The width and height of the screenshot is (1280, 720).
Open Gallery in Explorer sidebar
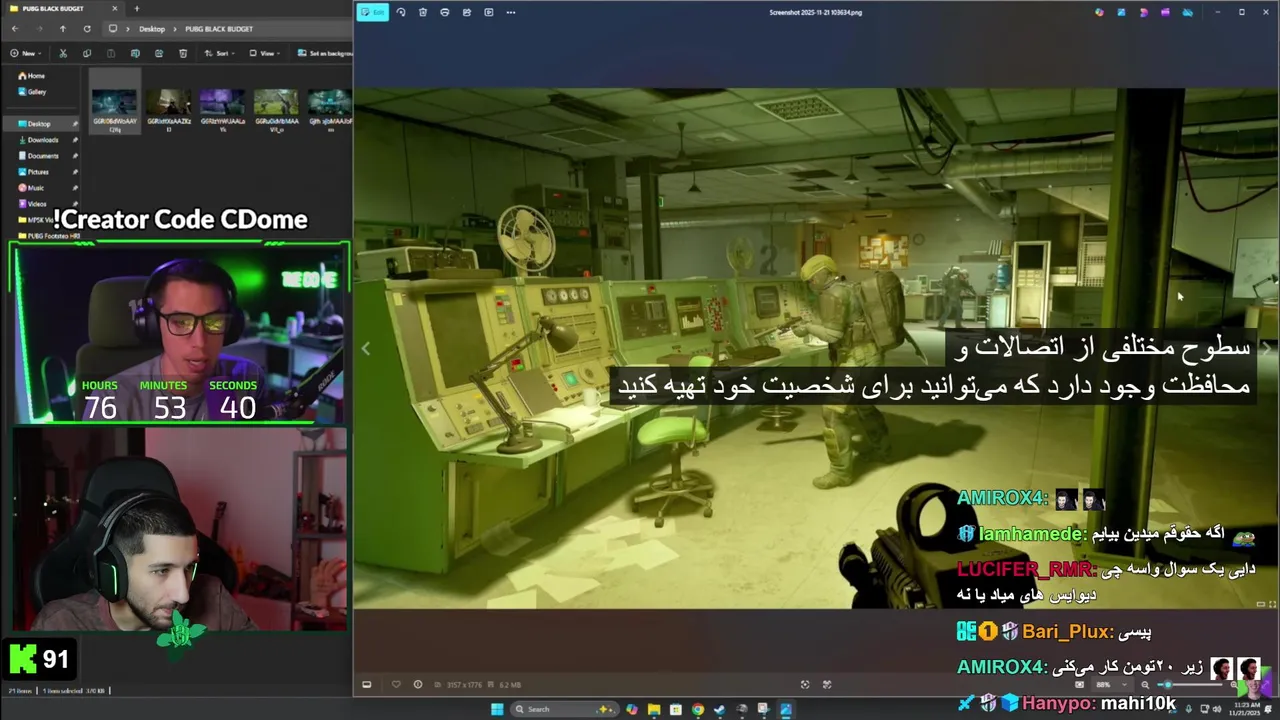[x=31, y=92]
